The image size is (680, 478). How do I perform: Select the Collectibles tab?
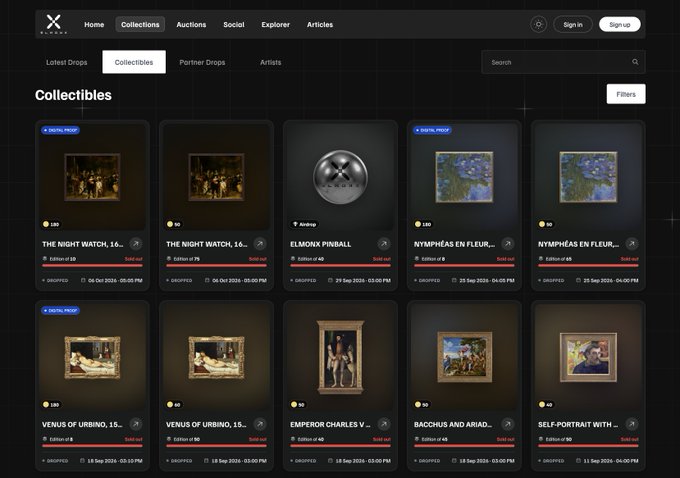pyautogui.click(x=134, y=62)
